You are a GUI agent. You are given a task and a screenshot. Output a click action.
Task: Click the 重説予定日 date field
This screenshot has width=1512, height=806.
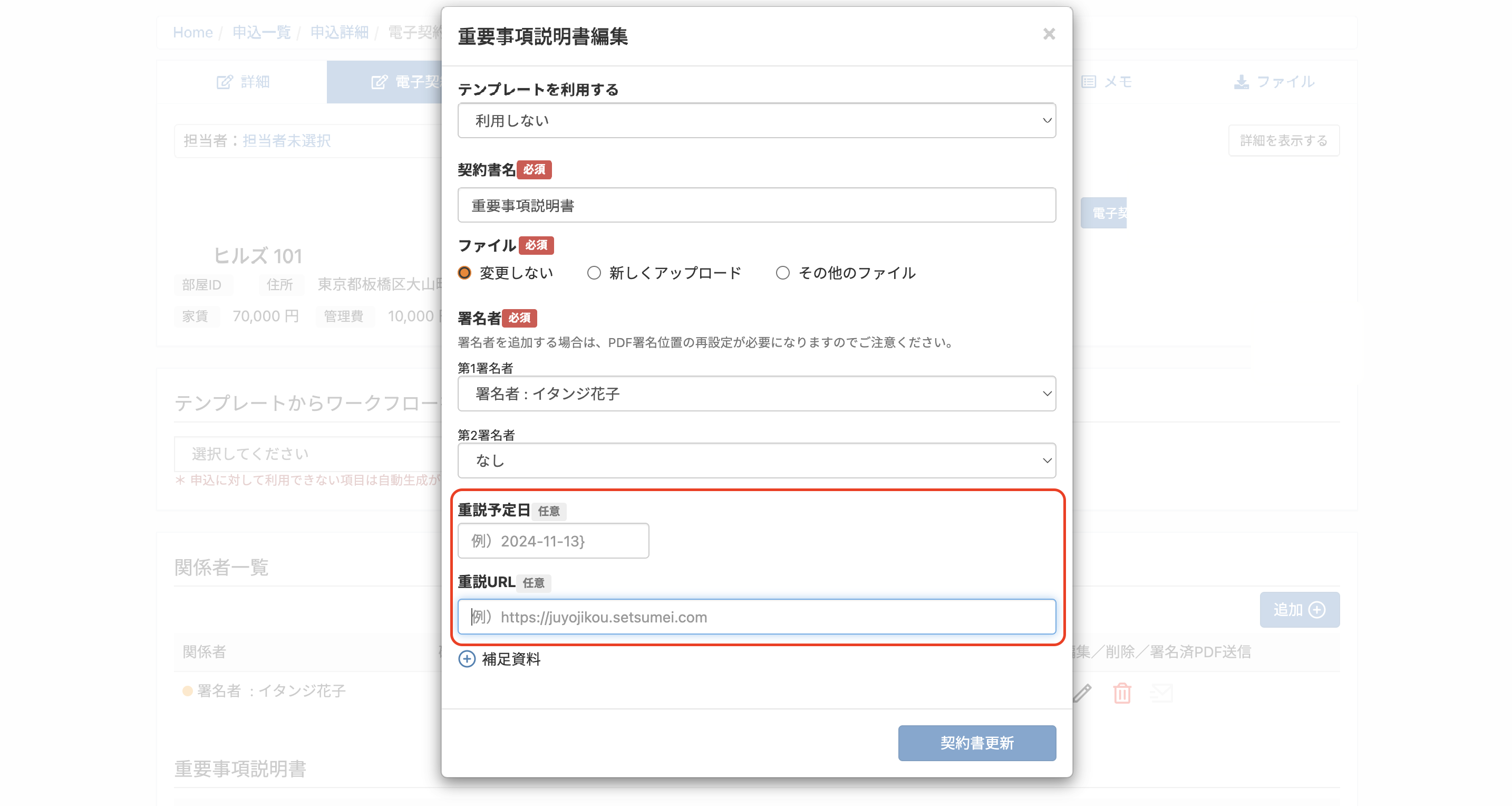pos(553,541)
